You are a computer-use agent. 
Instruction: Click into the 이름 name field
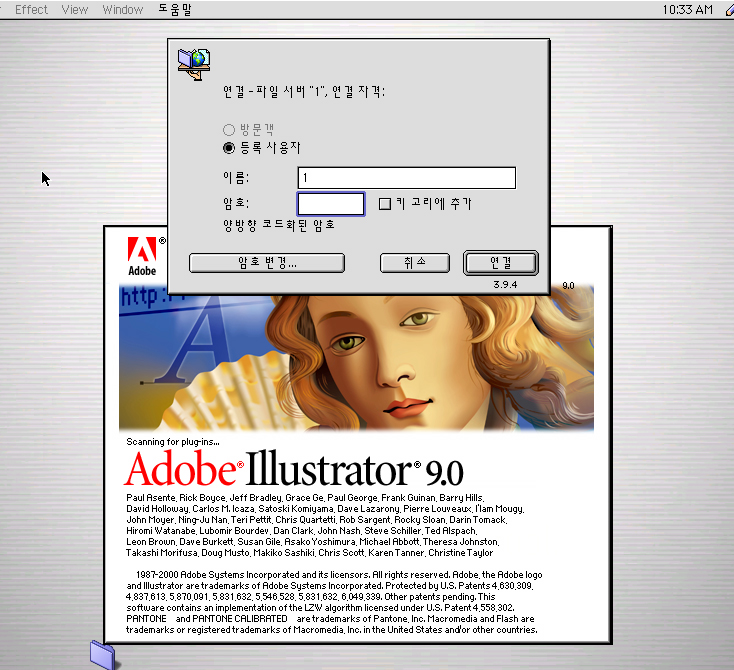click(x=406, y=178)
